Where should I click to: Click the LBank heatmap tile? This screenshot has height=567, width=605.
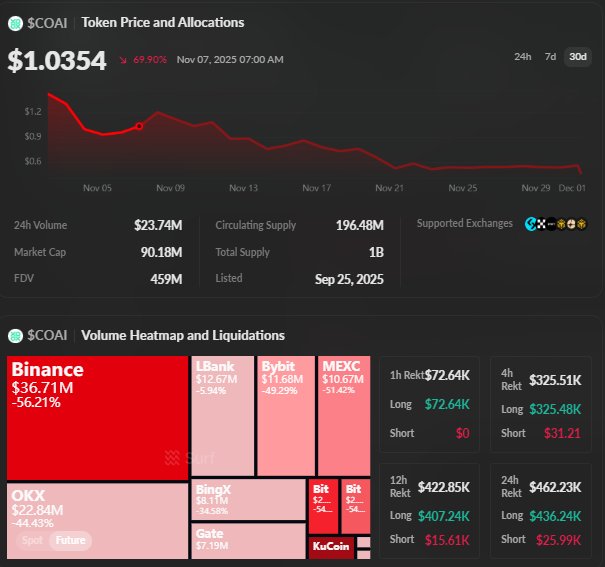(222, 414)
